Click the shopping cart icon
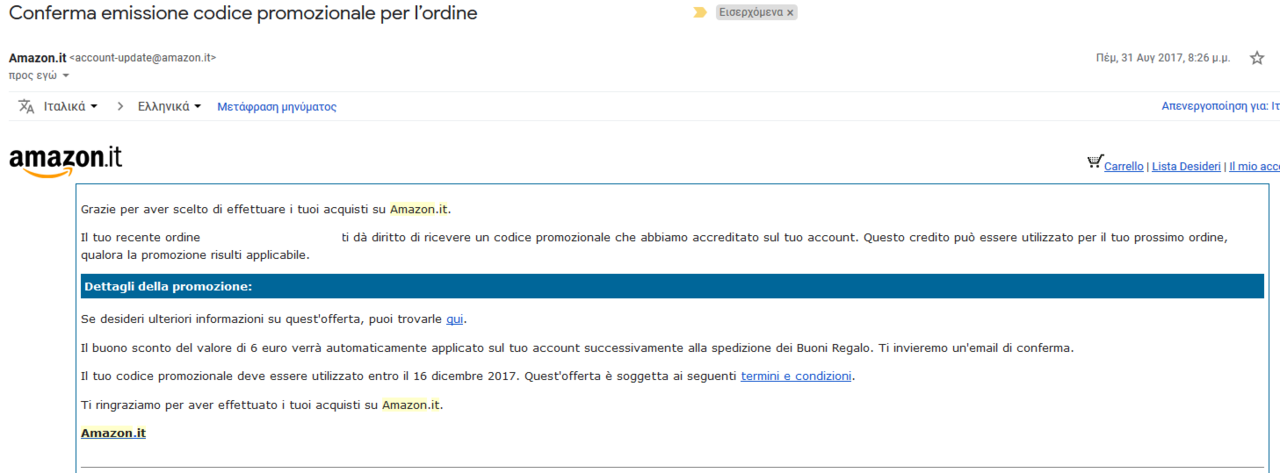 pos(1095,162)
